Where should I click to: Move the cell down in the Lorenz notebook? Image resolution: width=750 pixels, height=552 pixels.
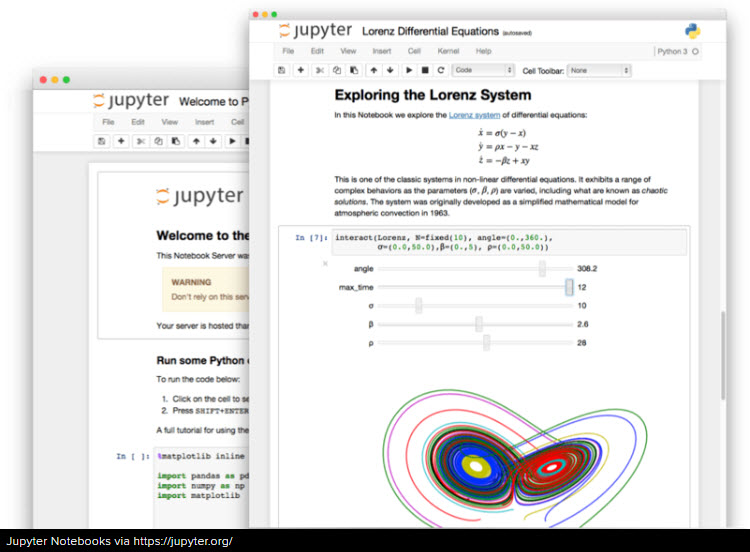point(389,70)
